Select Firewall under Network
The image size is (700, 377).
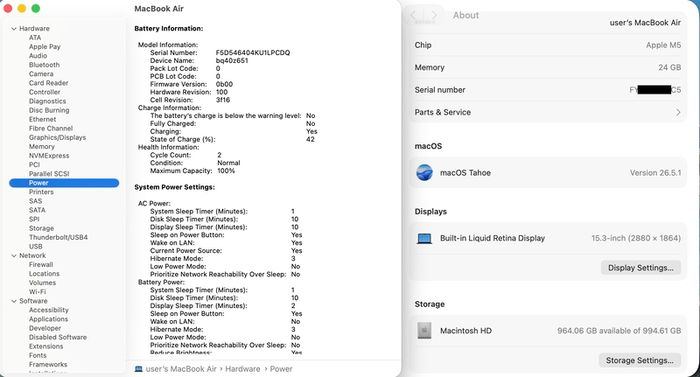pyautogui.click(x=41, y=264)
